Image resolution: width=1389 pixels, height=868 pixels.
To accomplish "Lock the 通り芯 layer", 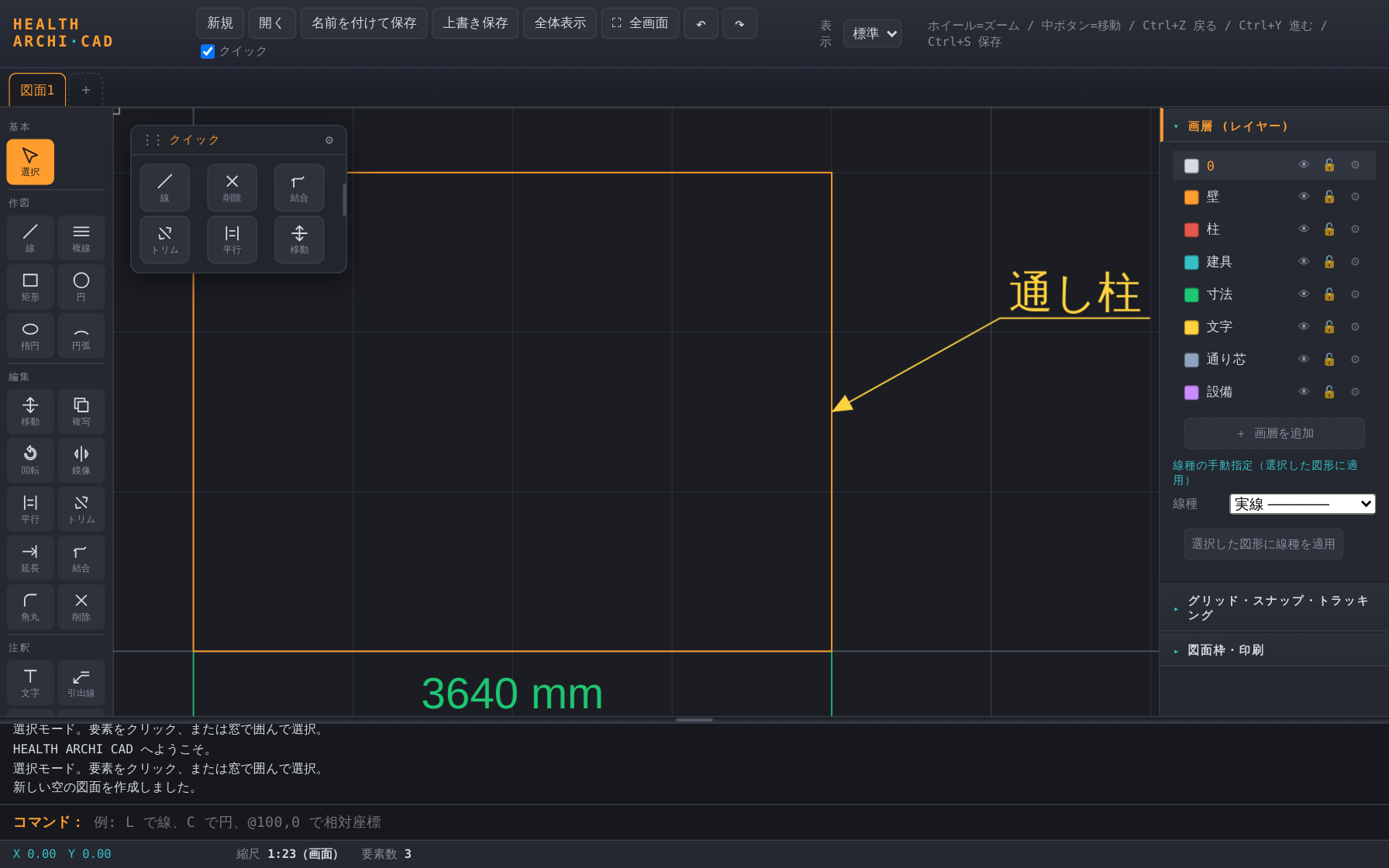I will click(x=1329, y=360).
